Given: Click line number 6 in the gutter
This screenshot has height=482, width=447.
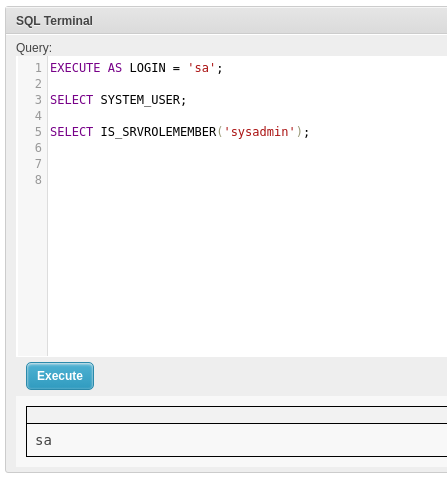Looking at the screenshot, I should [38, 148].
